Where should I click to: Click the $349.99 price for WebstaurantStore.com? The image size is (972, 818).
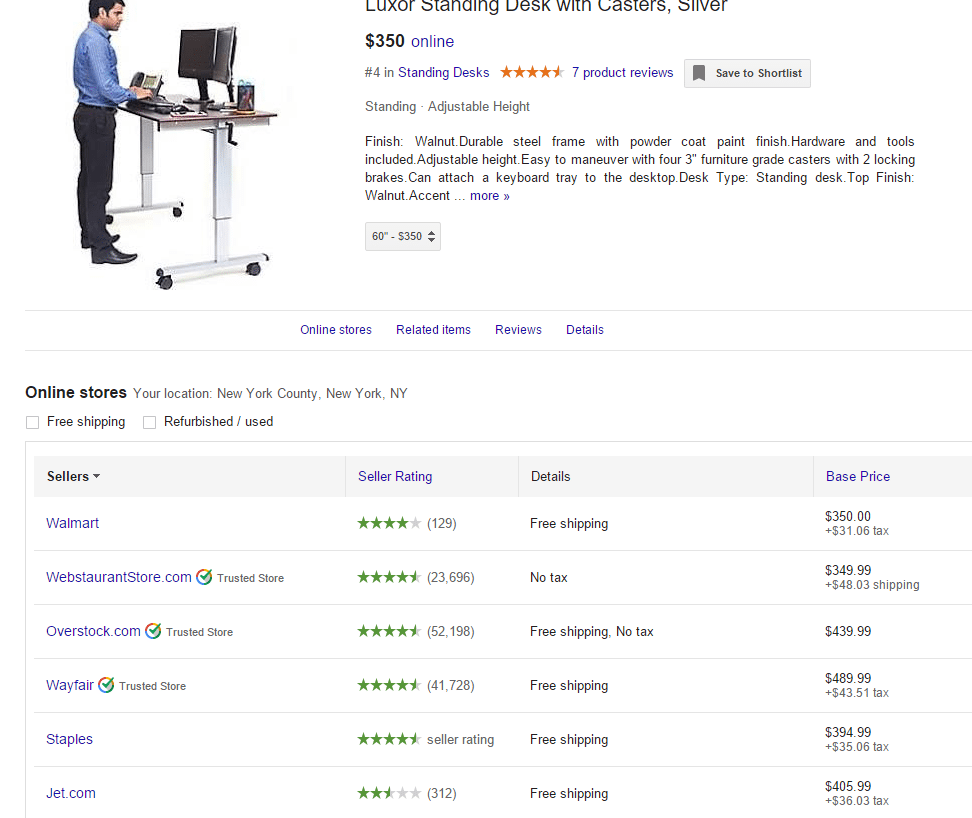(x=848, y=570)
